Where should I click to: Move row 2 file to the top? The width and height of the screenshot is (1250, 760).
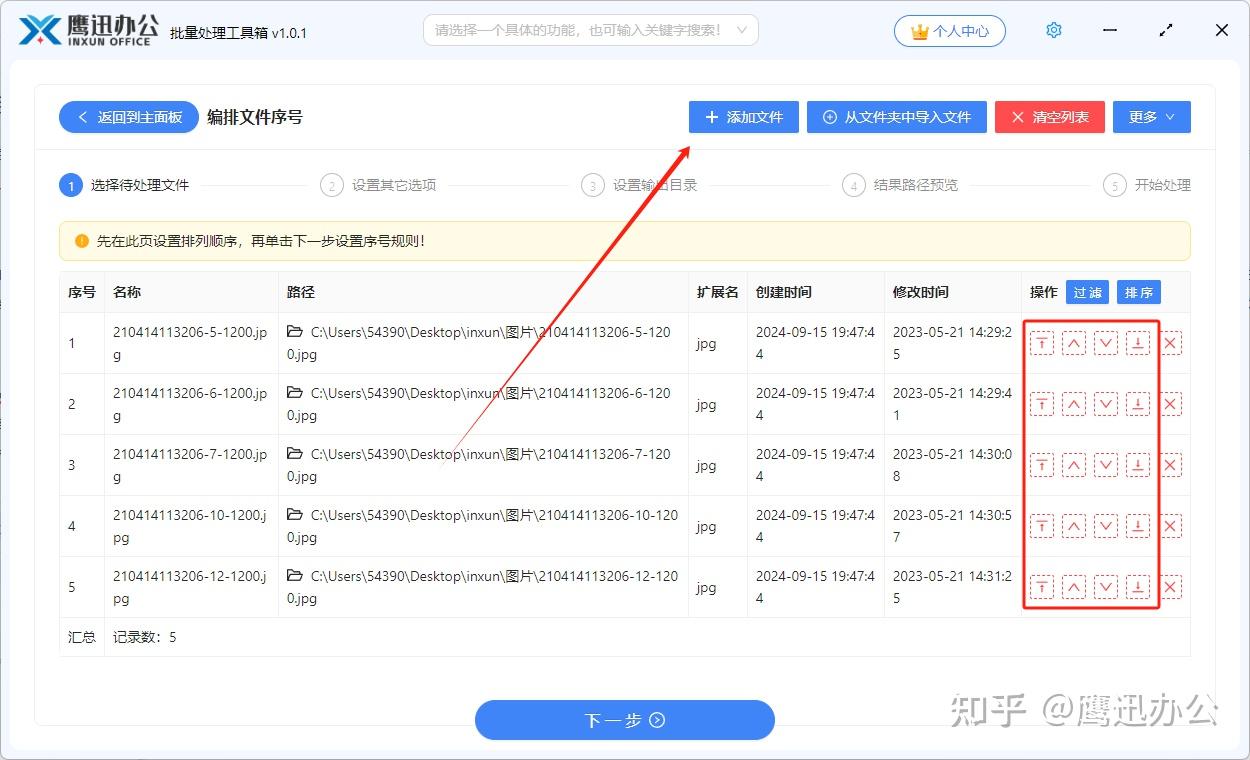coord(1042,404)
